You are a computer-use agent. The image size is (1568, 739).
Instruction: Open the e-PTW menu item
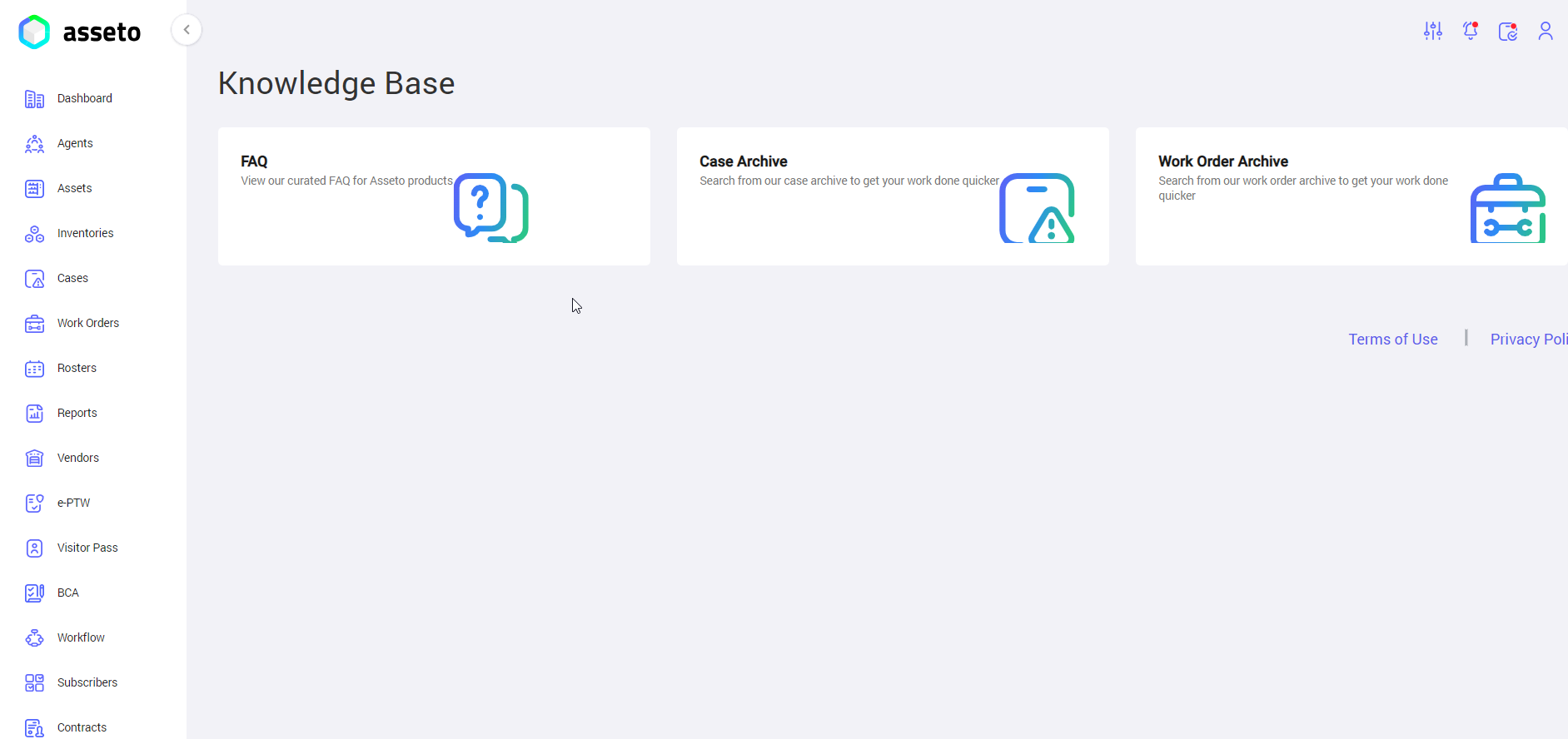pyautogui.click(x=74, y=503)
